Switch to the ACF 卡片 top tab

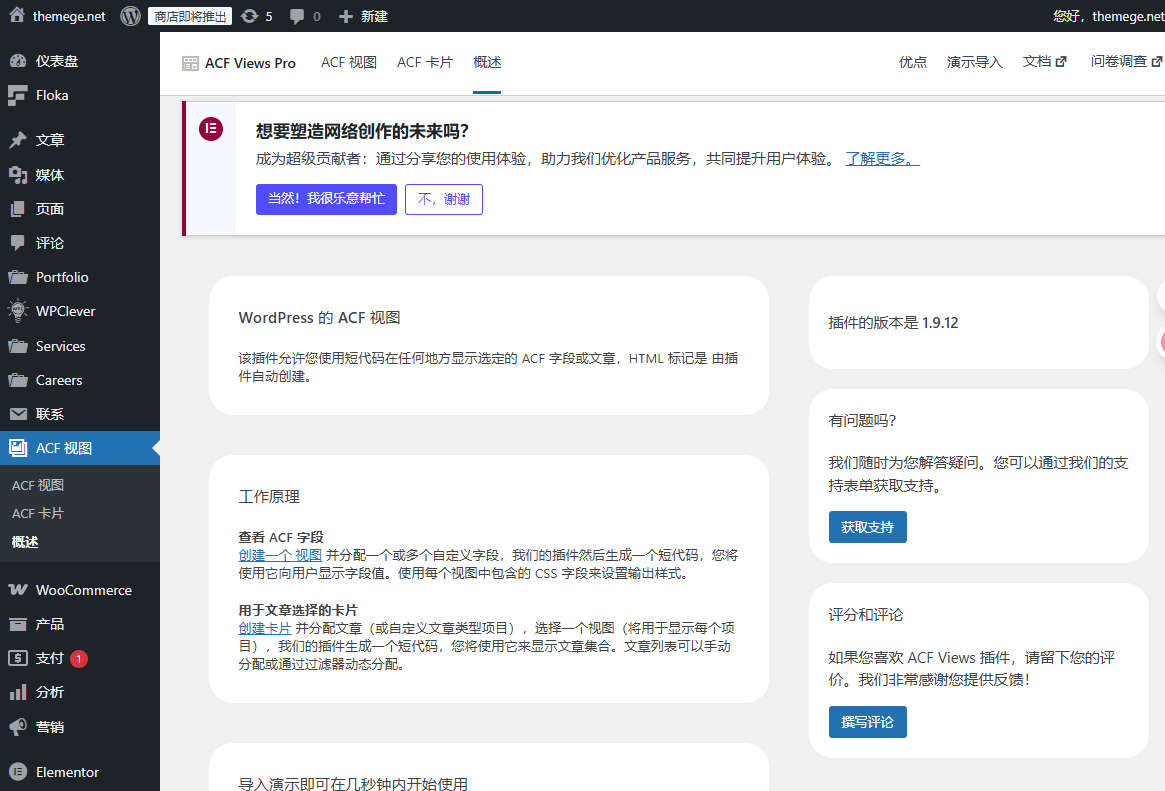[424, 62]
